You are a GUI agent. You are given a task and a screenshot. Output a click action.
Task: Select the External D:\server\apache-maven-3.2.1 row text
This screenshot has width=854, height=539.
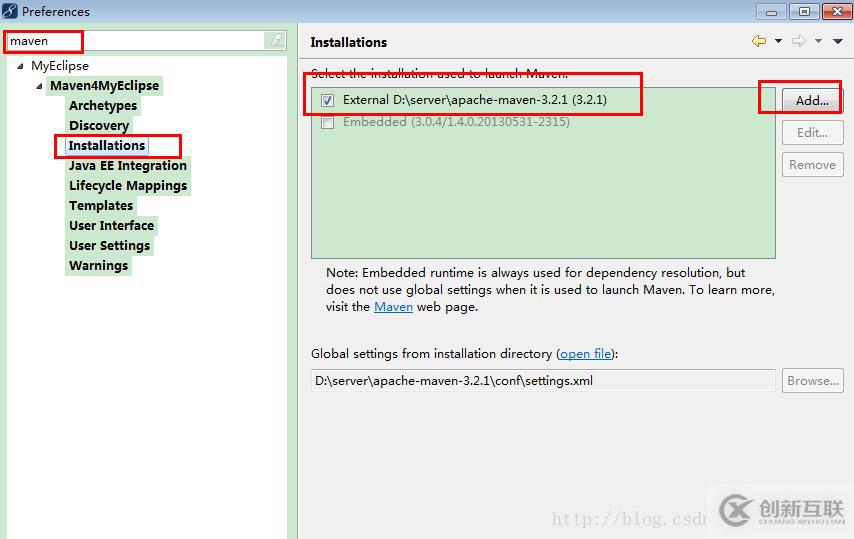475,100
